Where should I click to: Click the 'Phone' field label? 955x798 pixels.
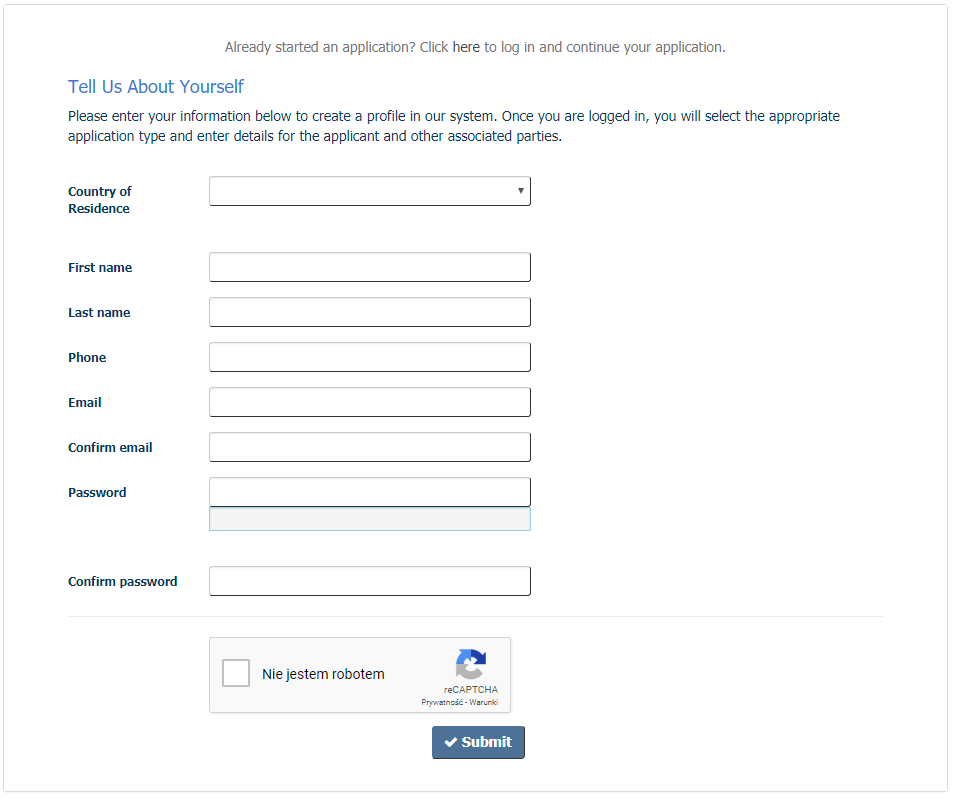[87, 358]
